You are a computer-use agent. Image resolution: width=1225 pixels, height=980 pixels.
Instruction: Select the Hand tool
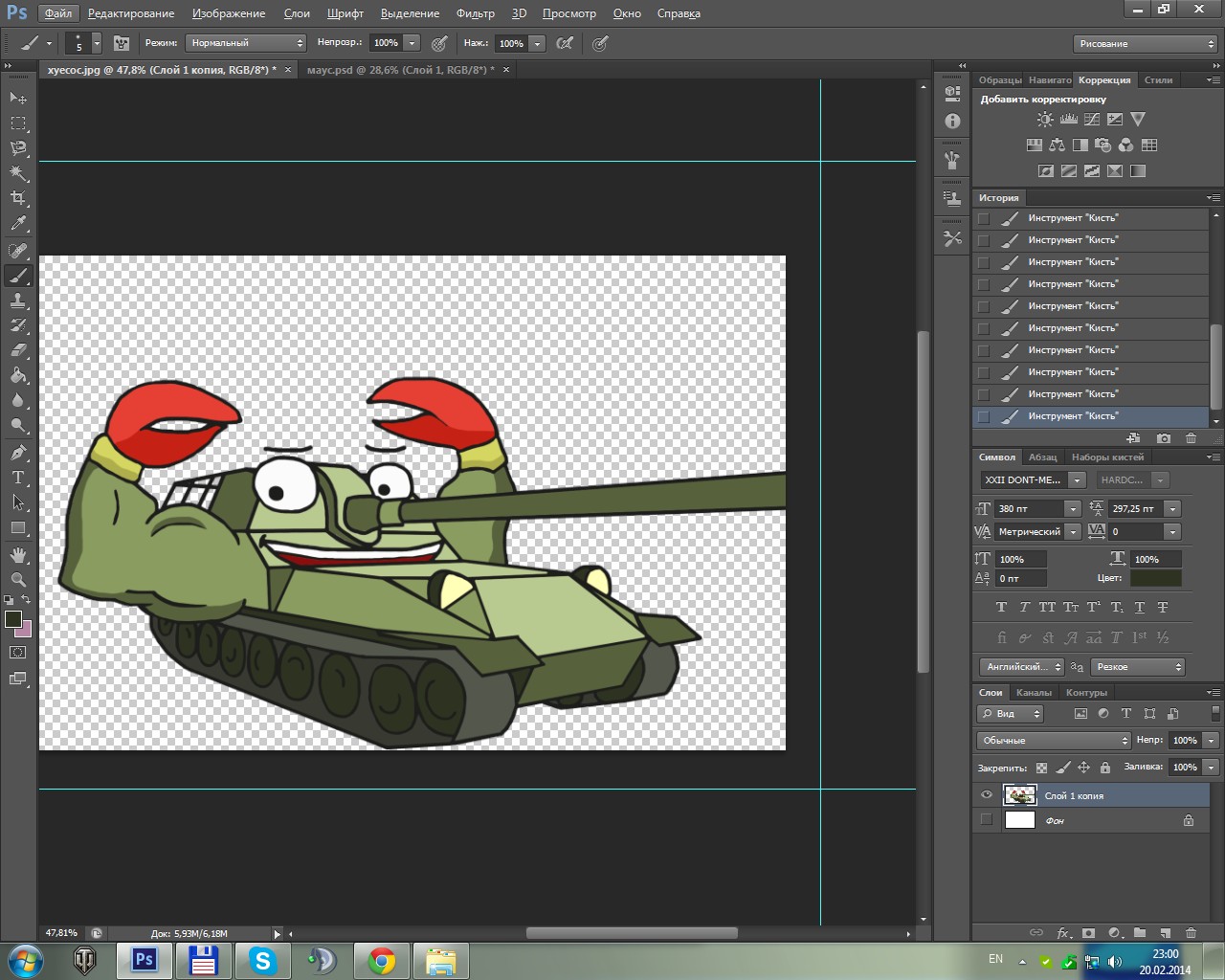[x=18, y=555]
